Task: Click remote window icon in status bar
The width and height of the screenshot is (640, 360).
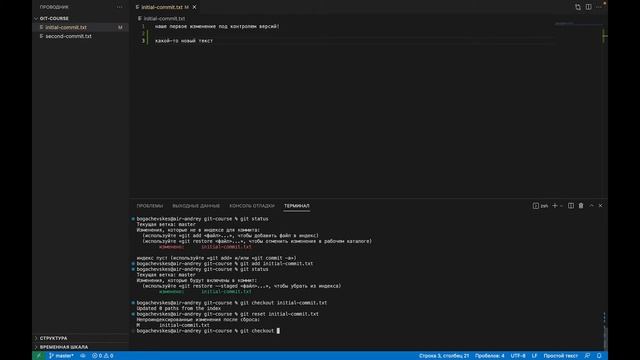Action: [x=39, y=356]
